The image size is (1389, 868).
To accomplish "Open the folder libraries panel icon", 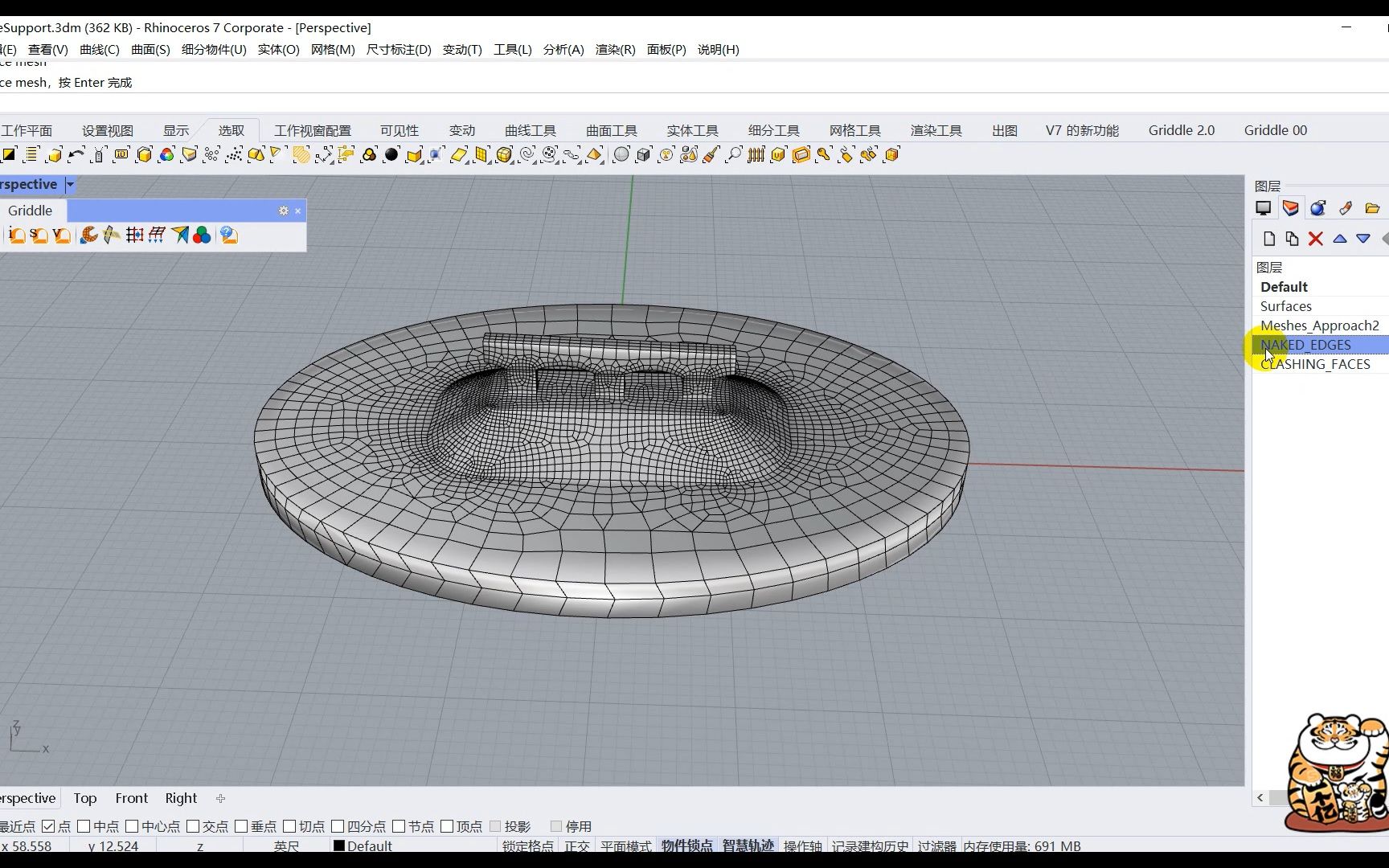I will (1372, 209).
